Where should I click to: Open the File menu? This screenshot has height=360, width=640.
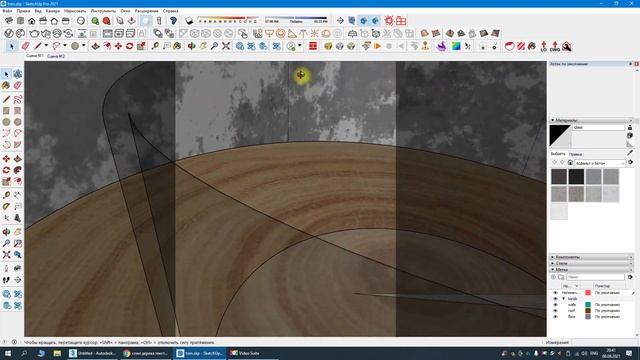tap(7, 11)
